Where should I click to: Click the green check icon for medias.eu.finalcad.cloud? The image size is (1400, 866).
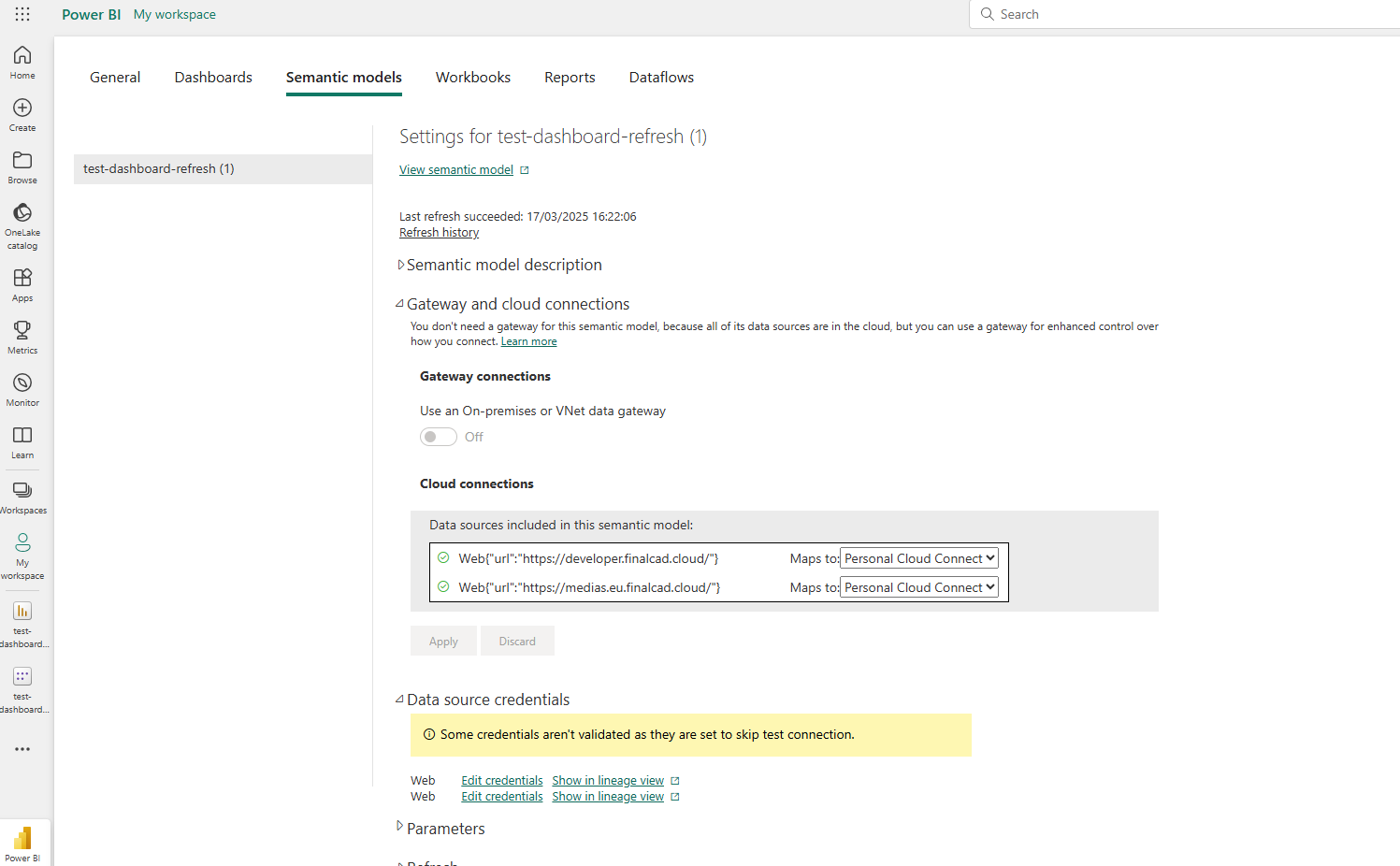click(x=443, y=586)
